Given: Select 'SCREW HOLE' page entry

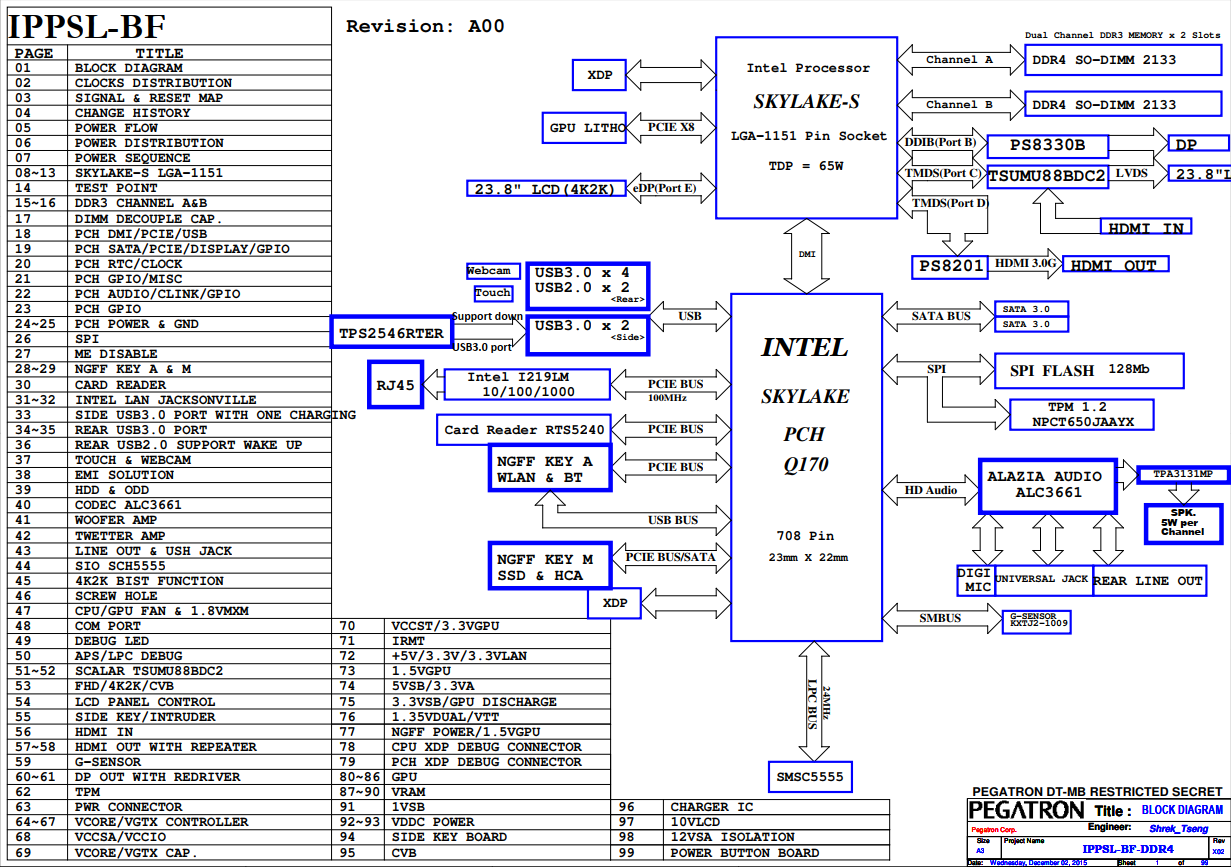Looking at the screenshot, I should pyautogui.click(x=170, y=596).
